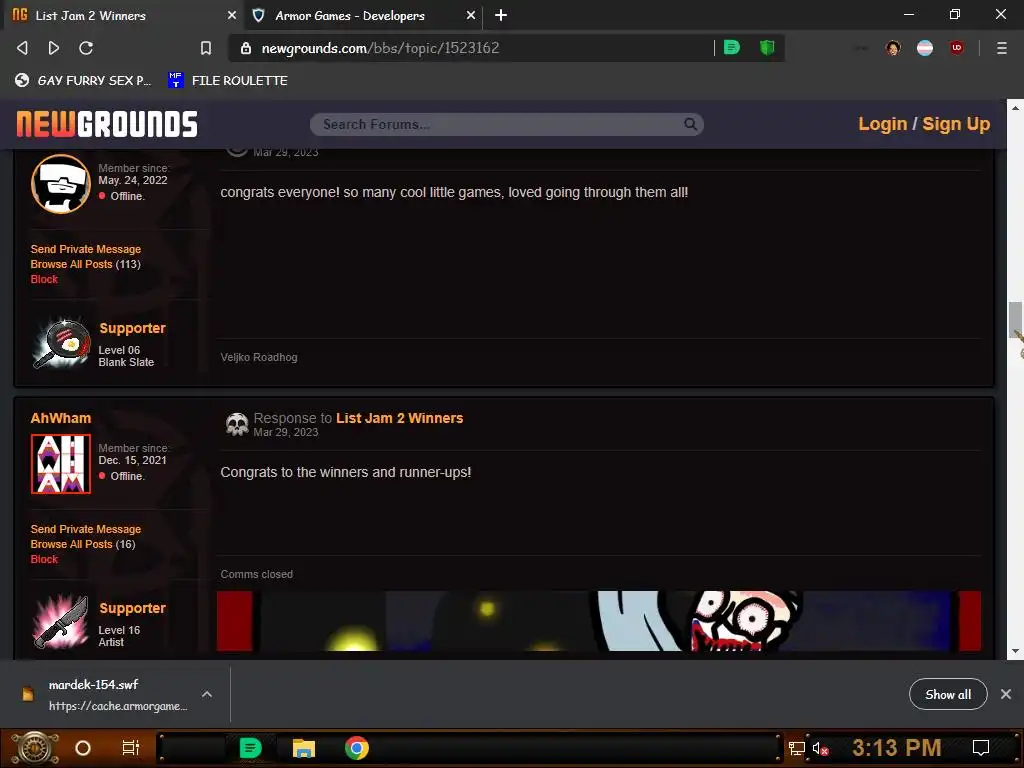Viewport: 1024px width, 768px height.
Task: Click the green reader extension icon in address bar
Action: coord(732,47)
